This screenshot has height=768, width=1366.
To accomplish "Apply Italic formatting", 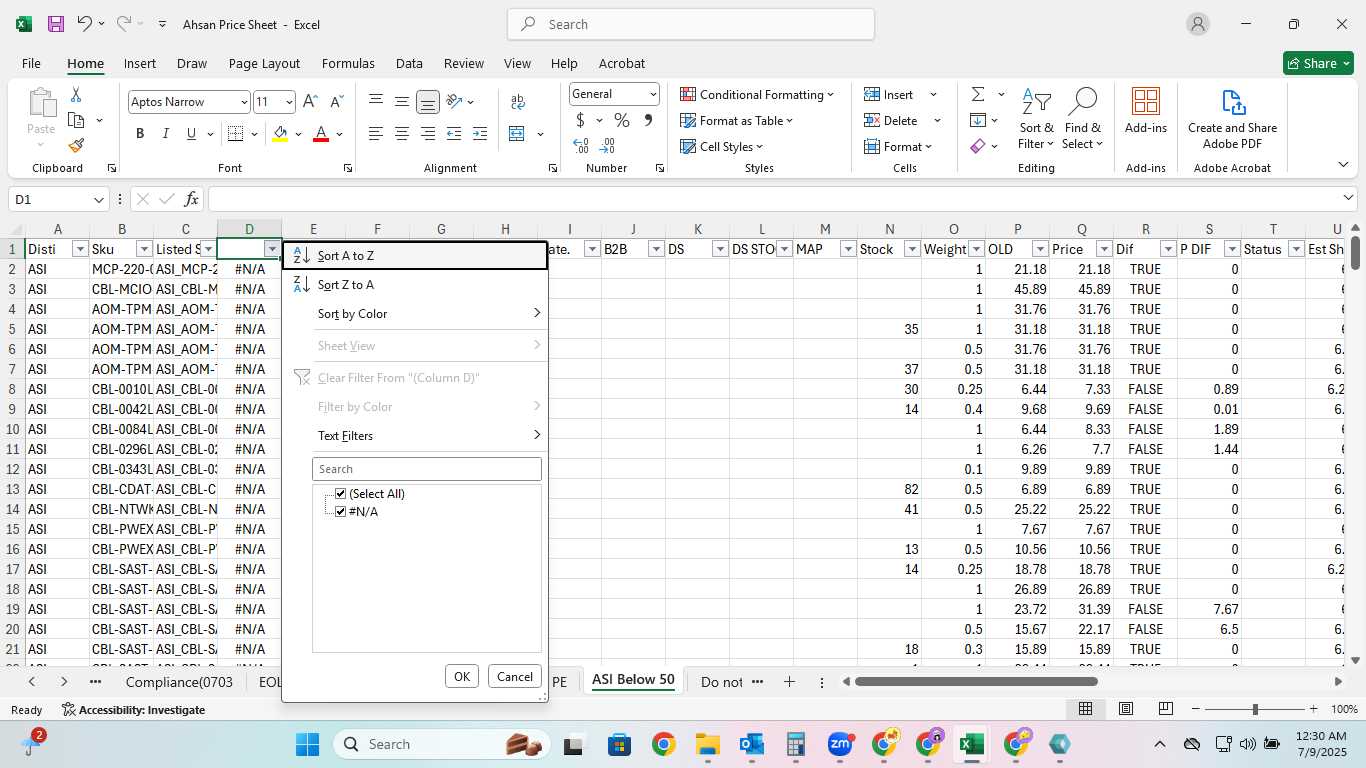I will pos(166,134).
